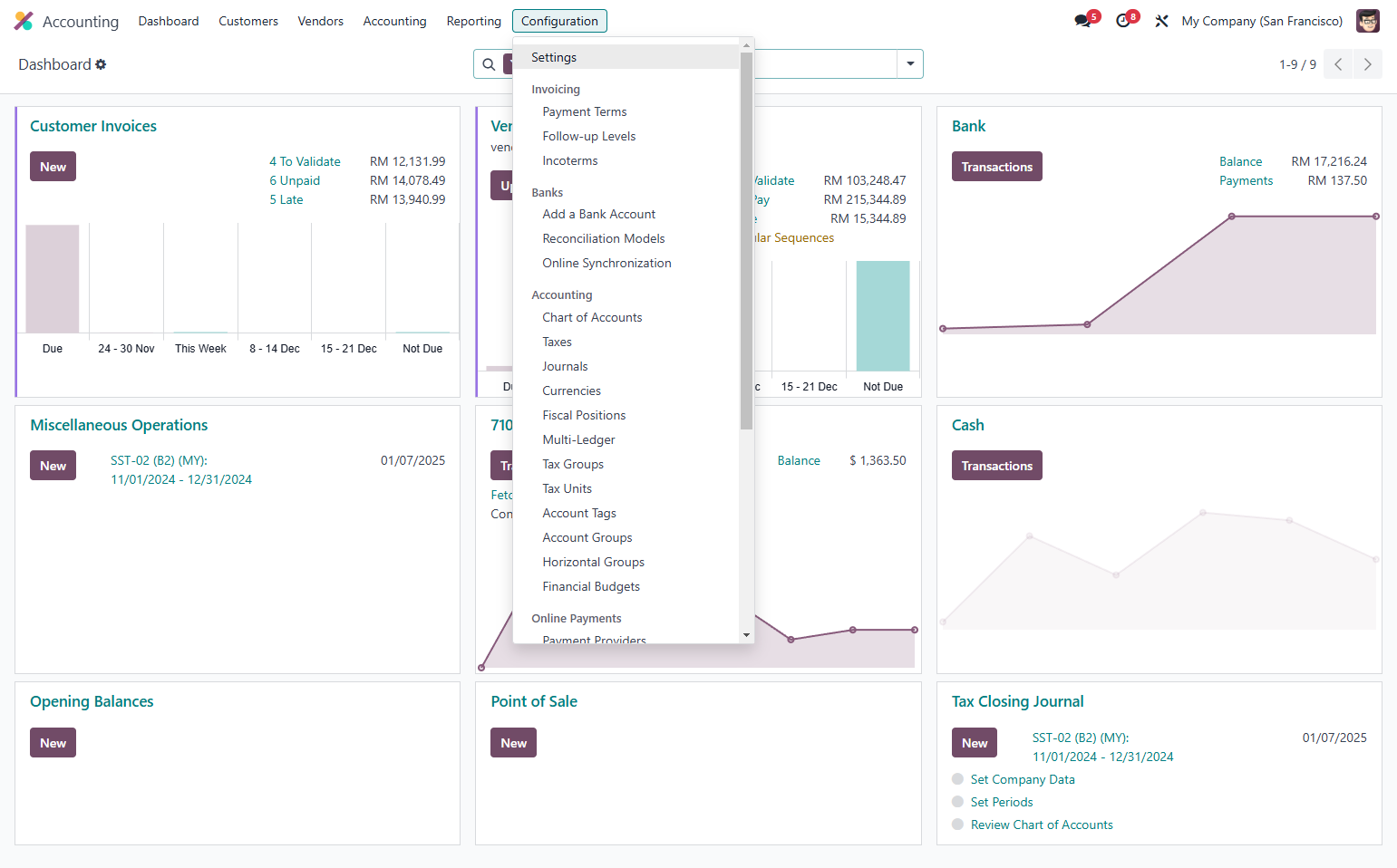Open the company switcher My Company (San Francisco)
1397x868 pixels.
click(1262, 21)
